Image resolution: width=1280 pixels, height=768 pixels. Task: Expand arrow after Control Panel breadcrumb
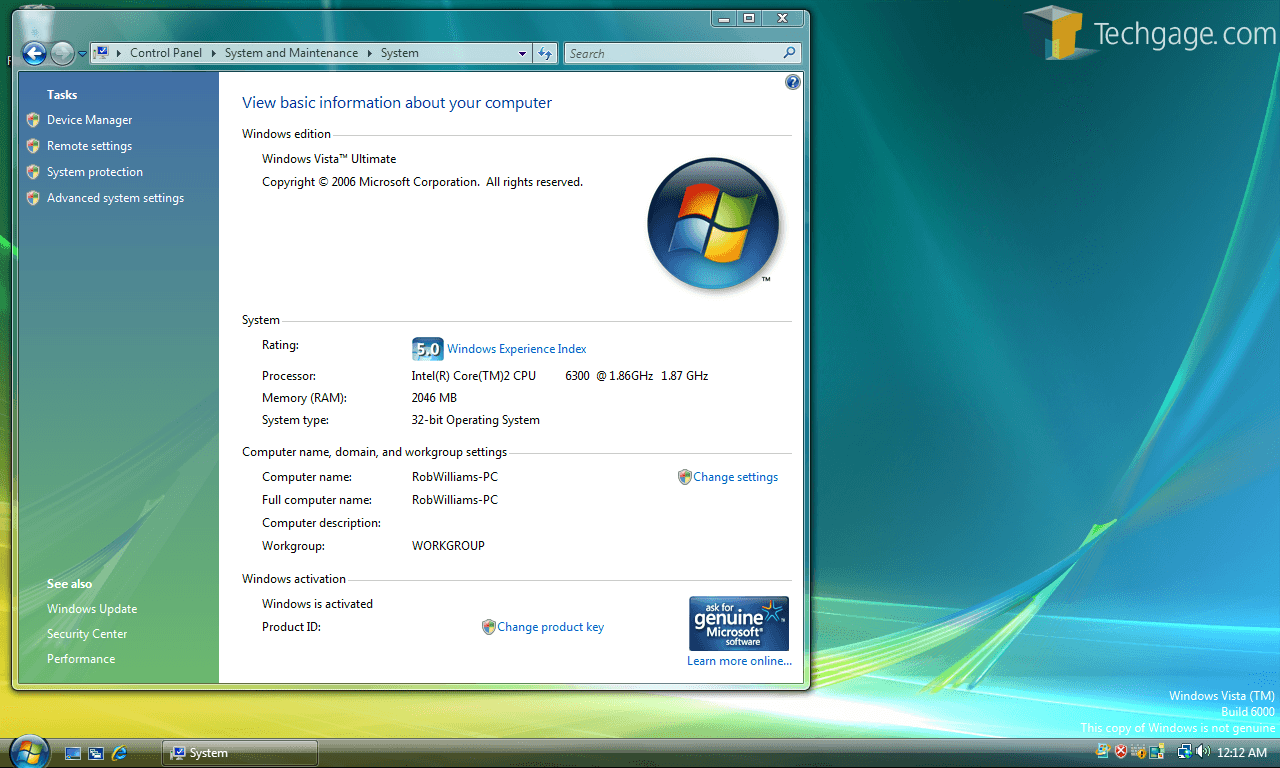(x=214, y=53)
